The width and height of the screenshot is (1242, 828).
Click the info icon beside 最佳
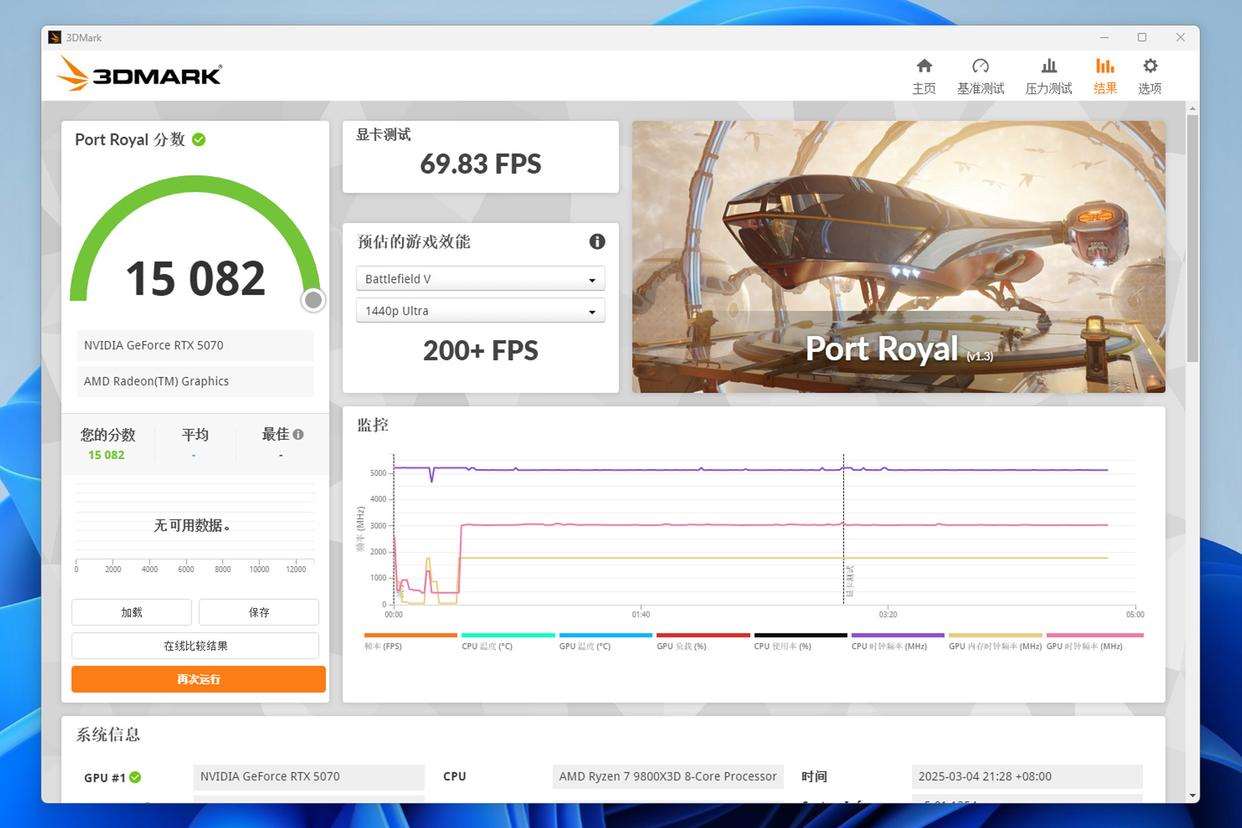click(298, 435)
